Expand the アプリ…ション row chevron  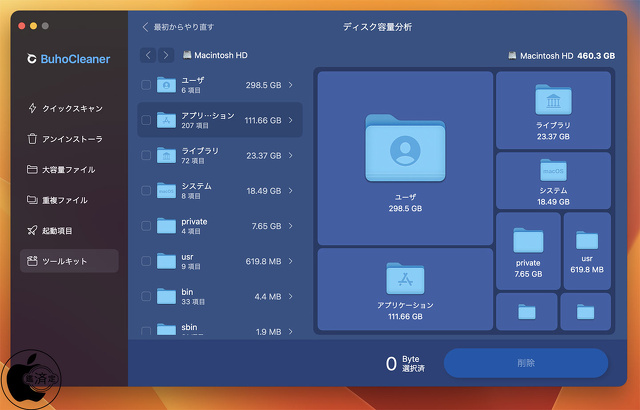pos(291,120)
